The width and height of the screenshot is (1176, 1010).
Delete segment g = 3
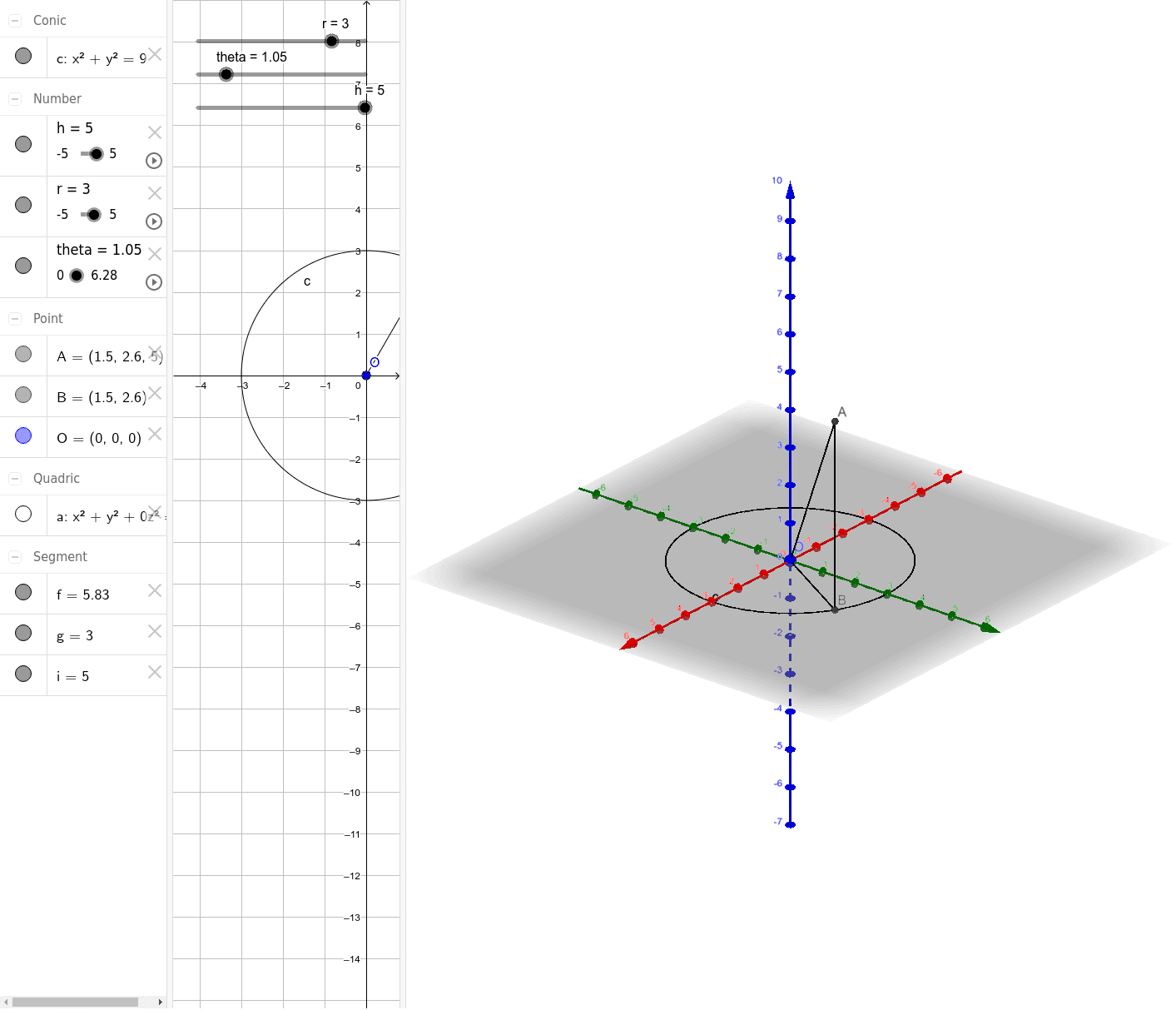click(x=154, y=632)
